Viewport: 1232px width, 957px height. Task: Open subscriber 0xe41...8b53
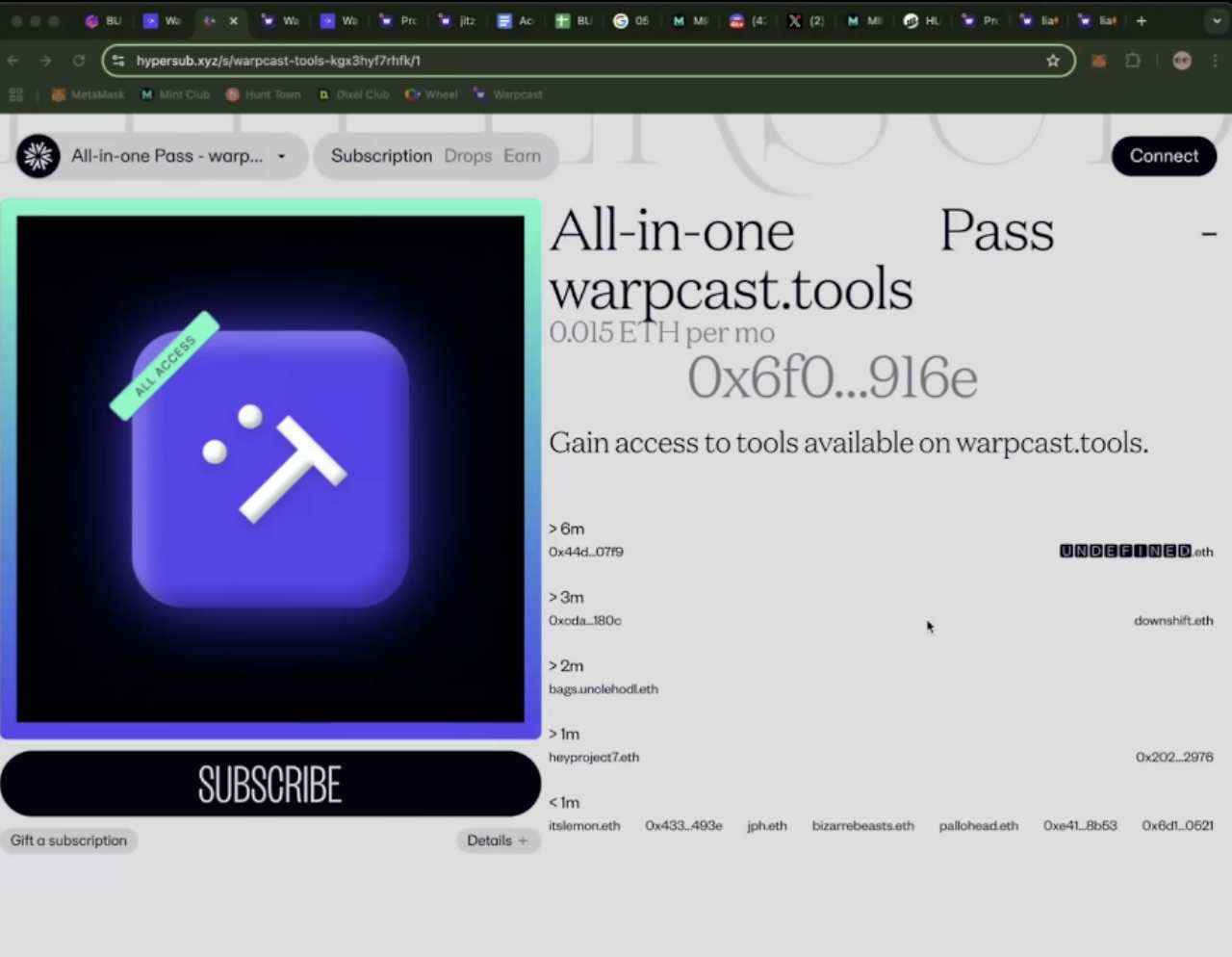[1080, 826]
